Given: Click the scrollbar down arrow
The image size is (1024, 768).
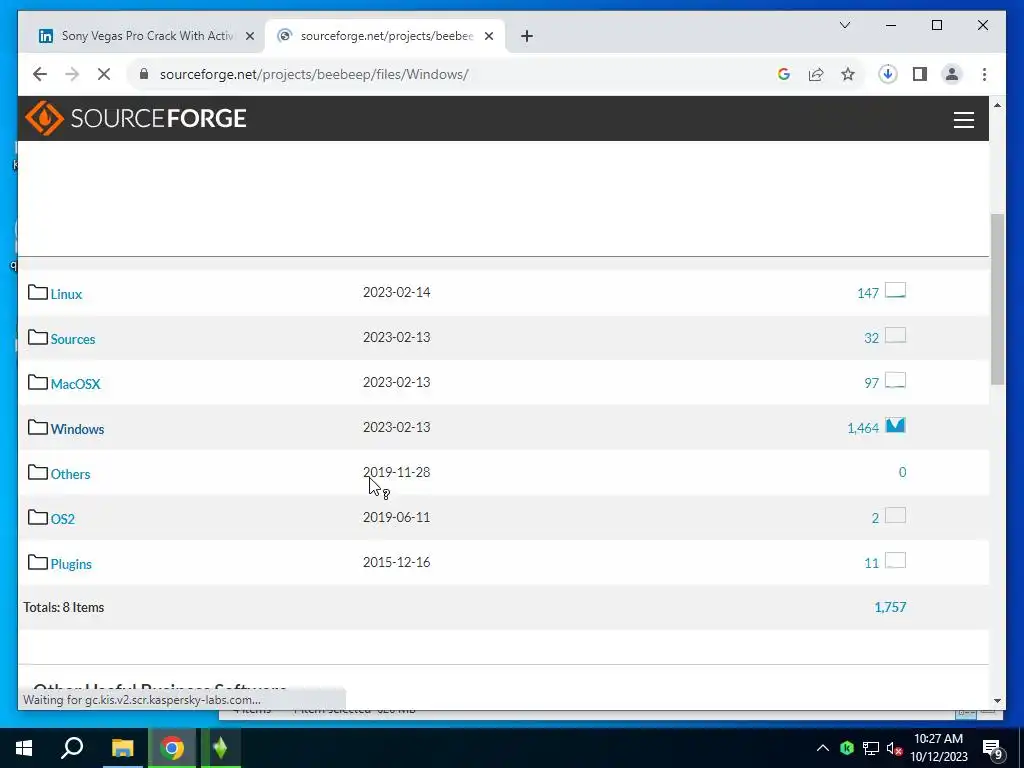Looking at the screenshot, I should pyautogui.click(x=997, y=701).
